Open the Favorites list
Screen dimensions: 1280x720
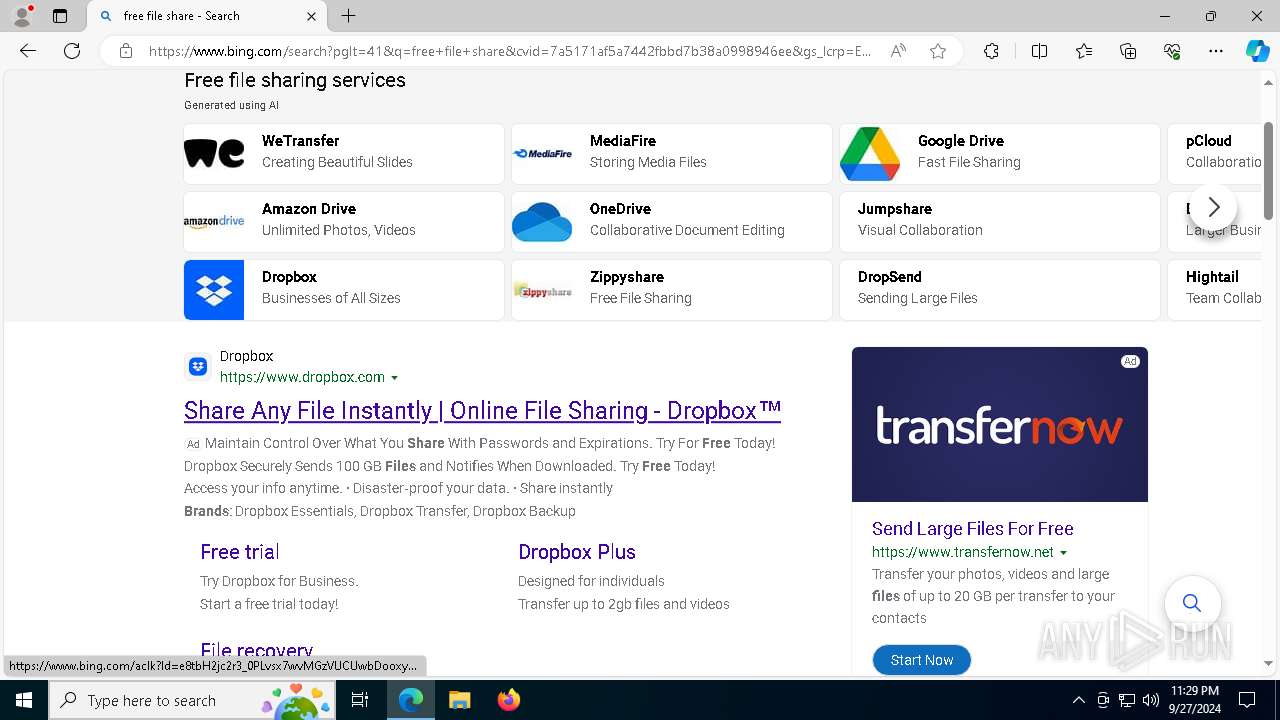coord(1084,51)
